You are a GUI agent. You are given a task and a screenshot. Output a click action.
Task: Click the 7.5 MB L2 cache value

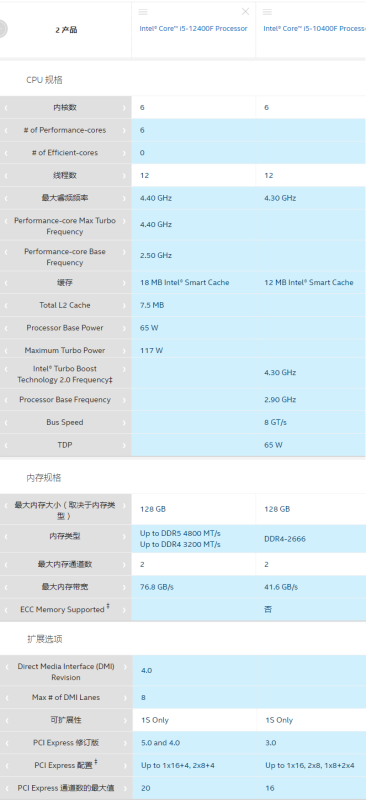click(x=152, y=305)
